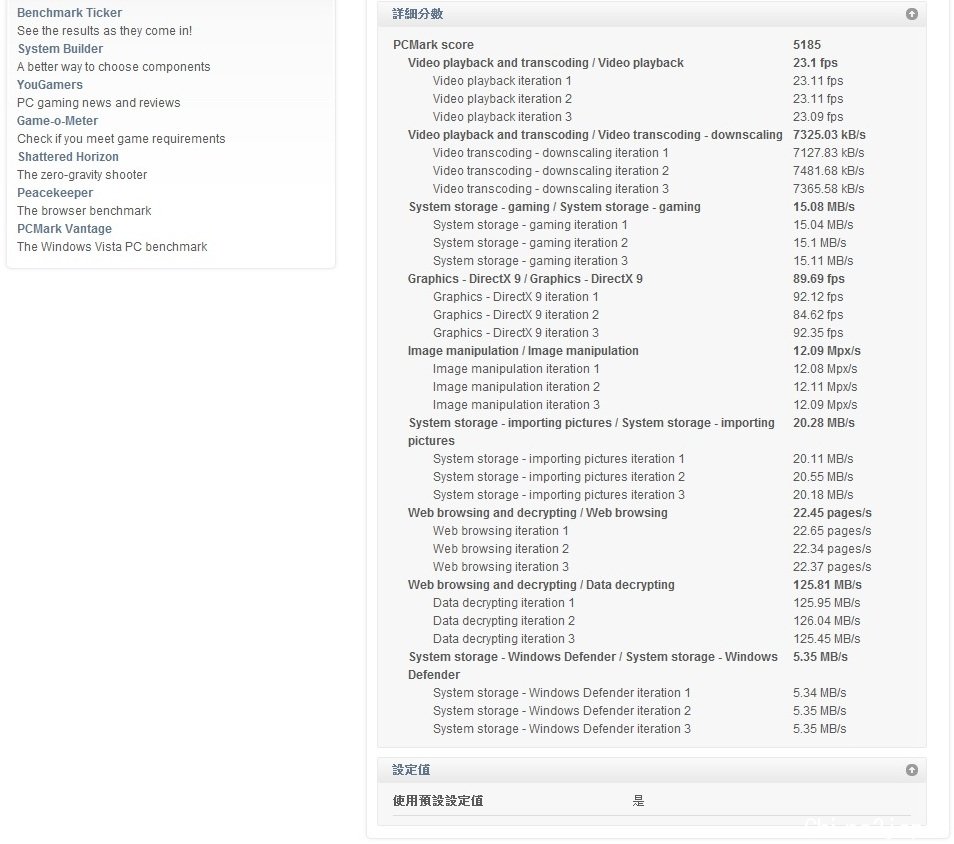Select the 22.45 pages/s web browsing value
Image resolution: width=954 pixels, height=844 pixels.
click(x=832, y=513)
